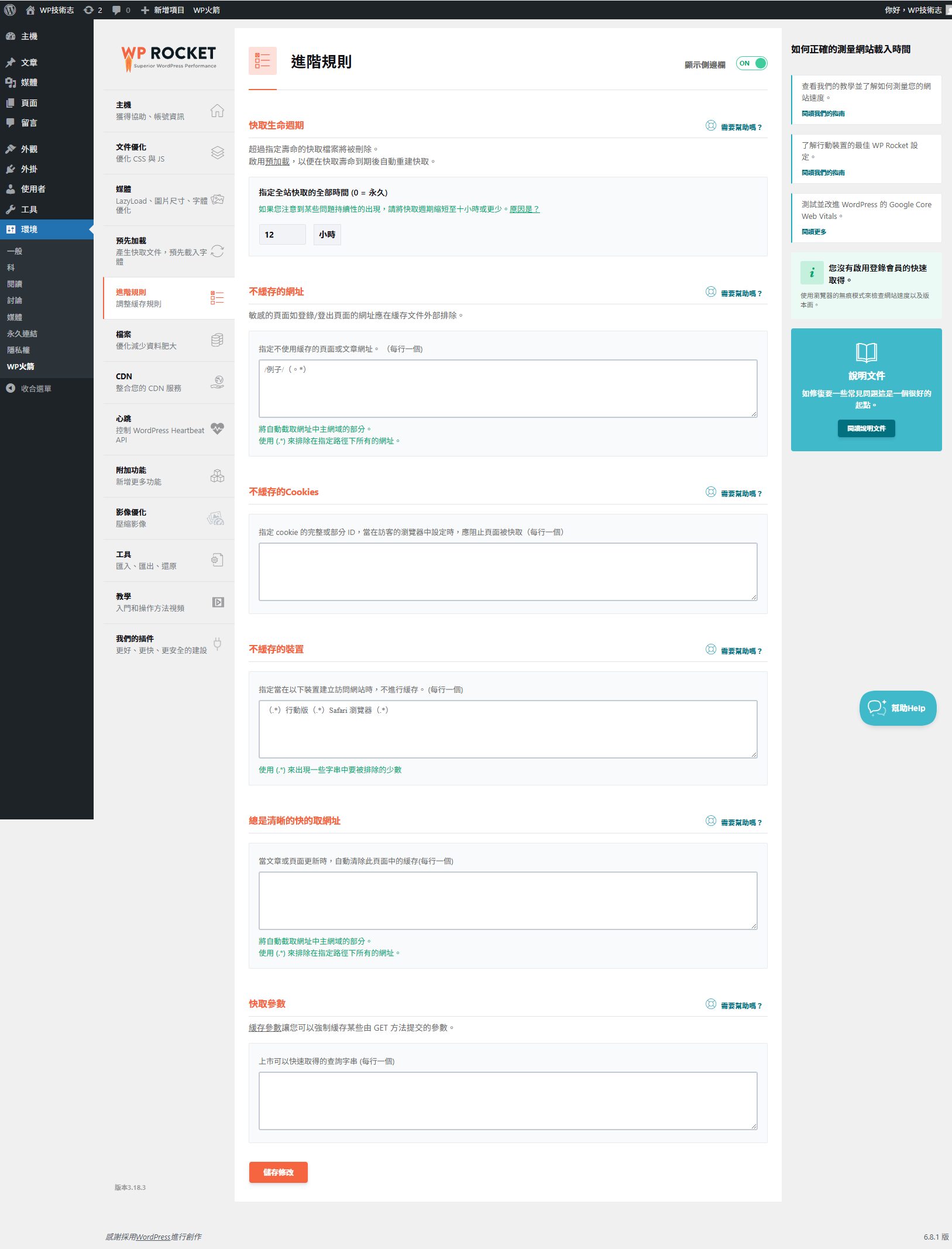The width and height of the screenshot is (952, 1249).
Task: Click the WP Rocket logo
Action: click(169, 59)
